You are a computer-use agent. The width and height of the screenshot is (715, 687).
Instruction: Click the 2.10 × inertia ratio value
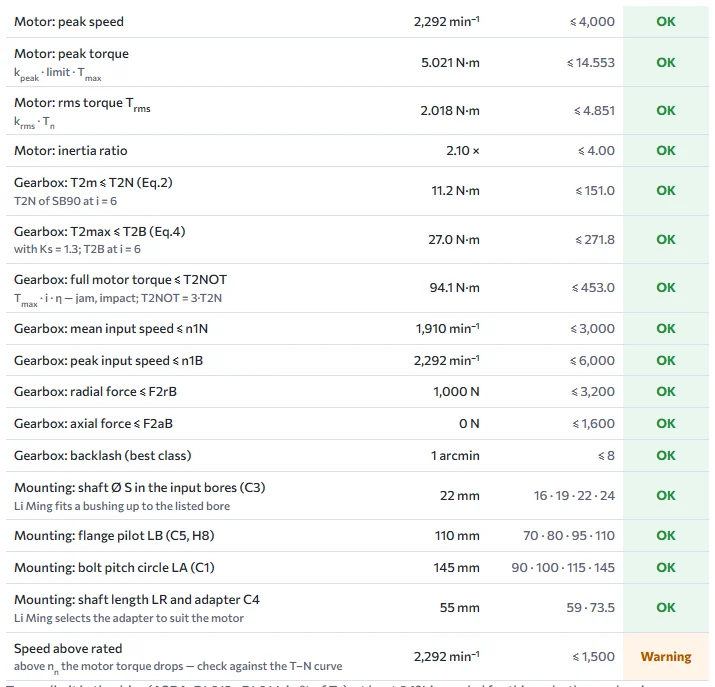pyautogui.click(x=463, y=151)
